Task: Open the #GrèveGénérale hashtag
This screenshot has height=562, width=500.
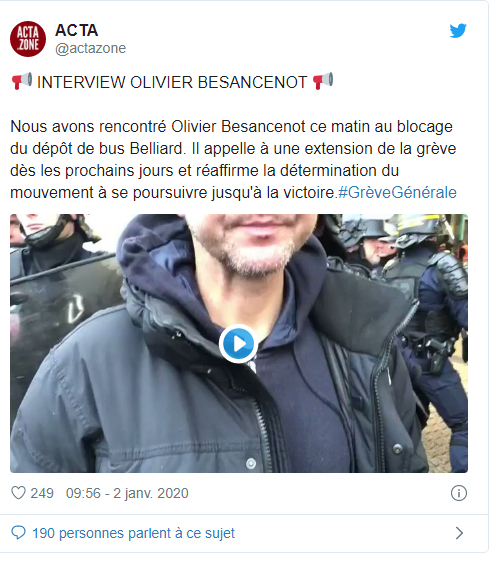Action: pyautogui.click(x=397, y=192)
